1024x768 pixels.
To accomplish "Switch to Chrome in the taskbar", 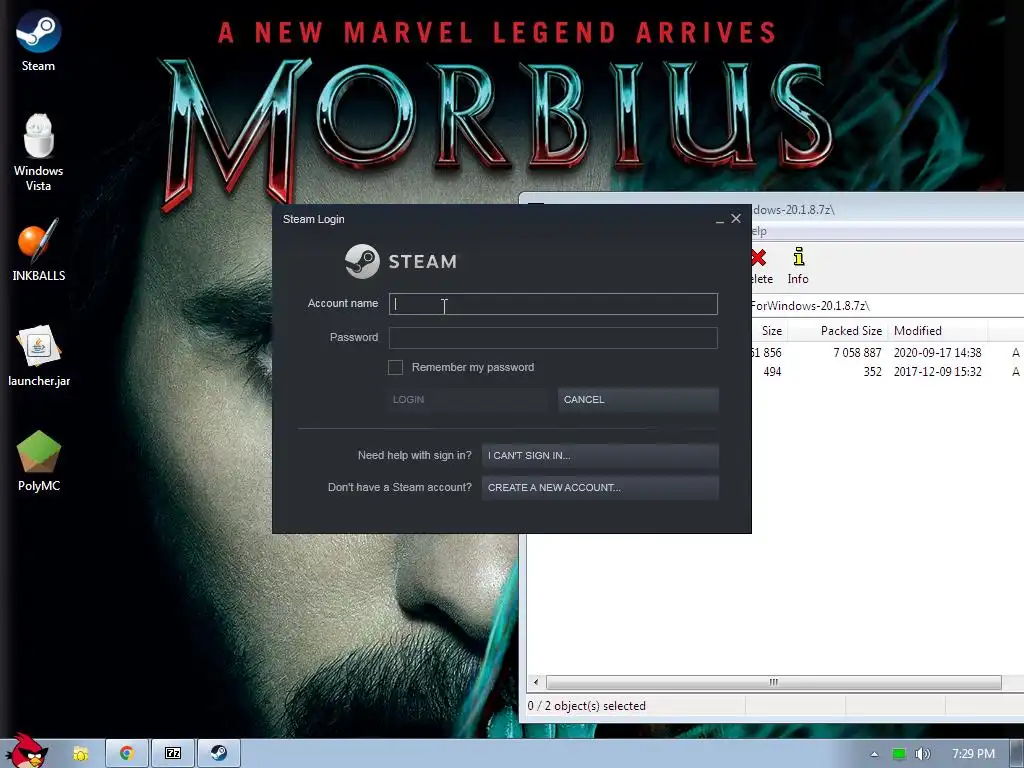I will (x=127, y=754).
